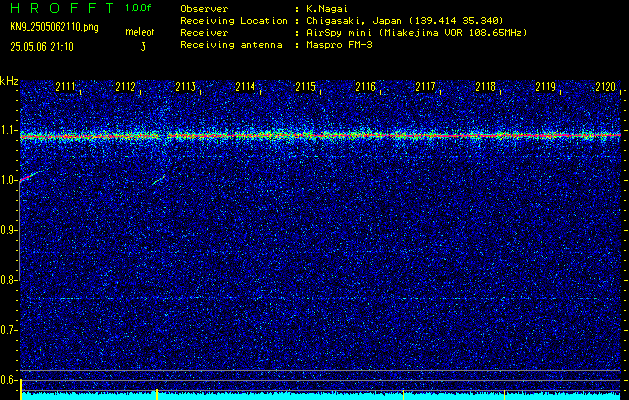Click the 2112 time axis label
The width and height of the screenshot is (629, 400).
click(125, 86)
